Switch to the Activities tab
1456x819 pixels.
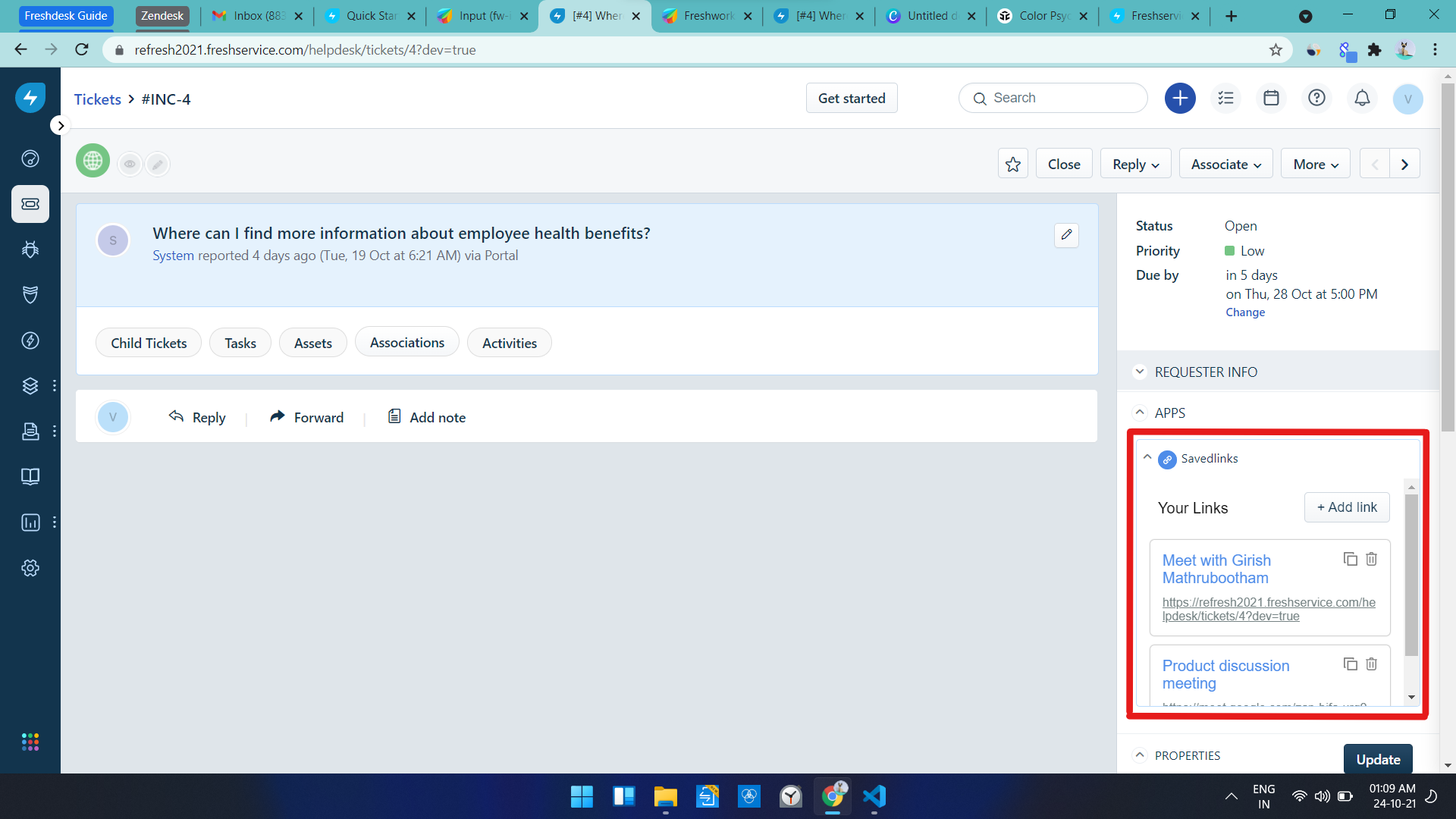pyautogui.click(x=509, y=343)
